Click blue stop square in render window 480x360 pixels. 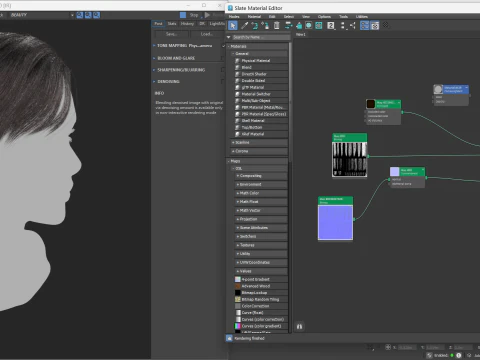point(183,15)
